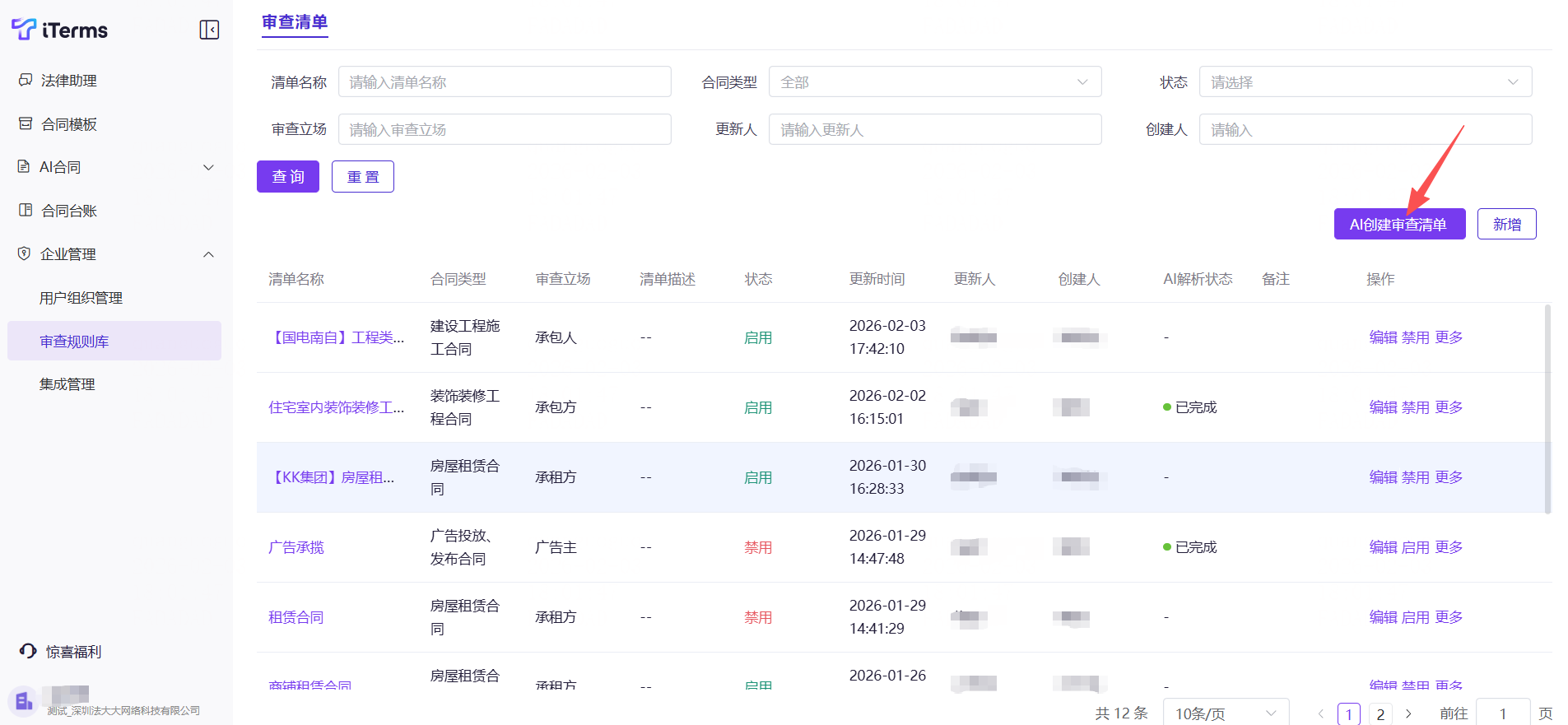The image size is (1568, 725).
Task: Click the 企业管理 shield icon
Action: point(24,253)
